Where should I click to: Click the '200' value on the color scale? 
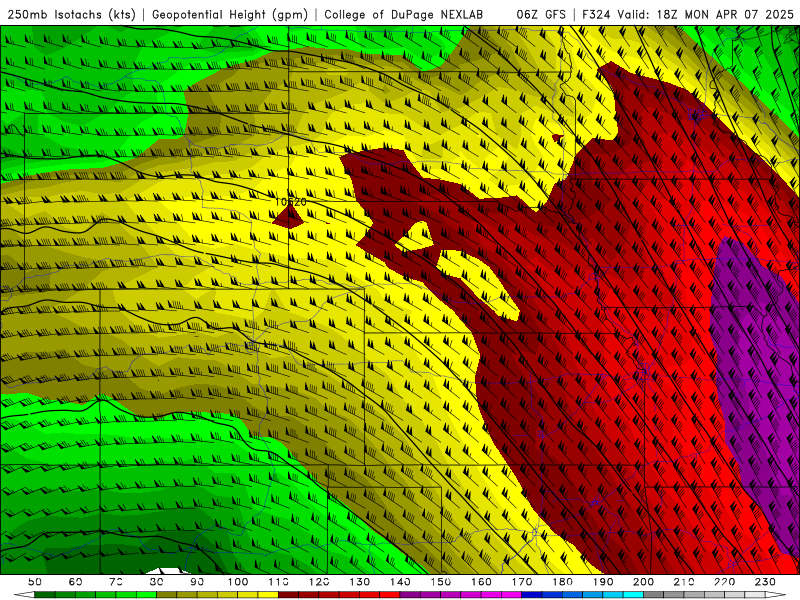tap(643, 582)
